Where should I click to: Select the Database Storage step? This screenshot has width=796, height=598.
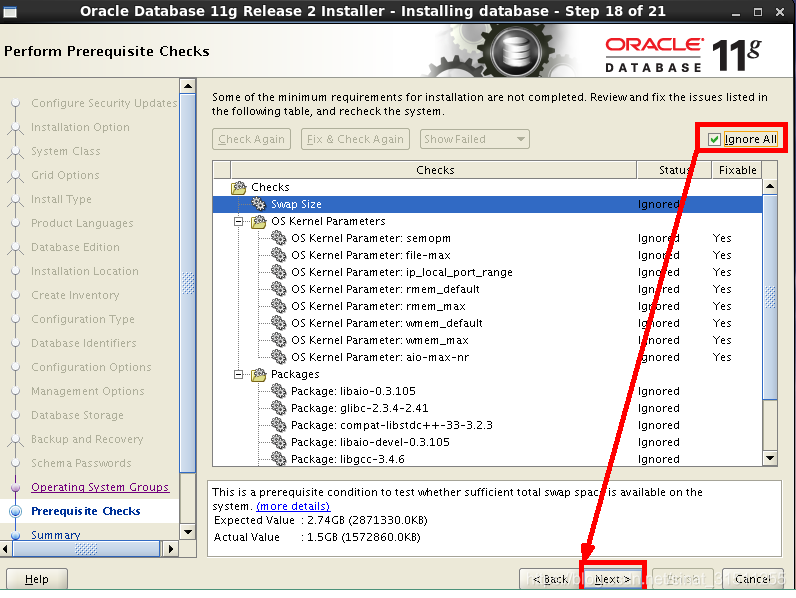point(77,415)
